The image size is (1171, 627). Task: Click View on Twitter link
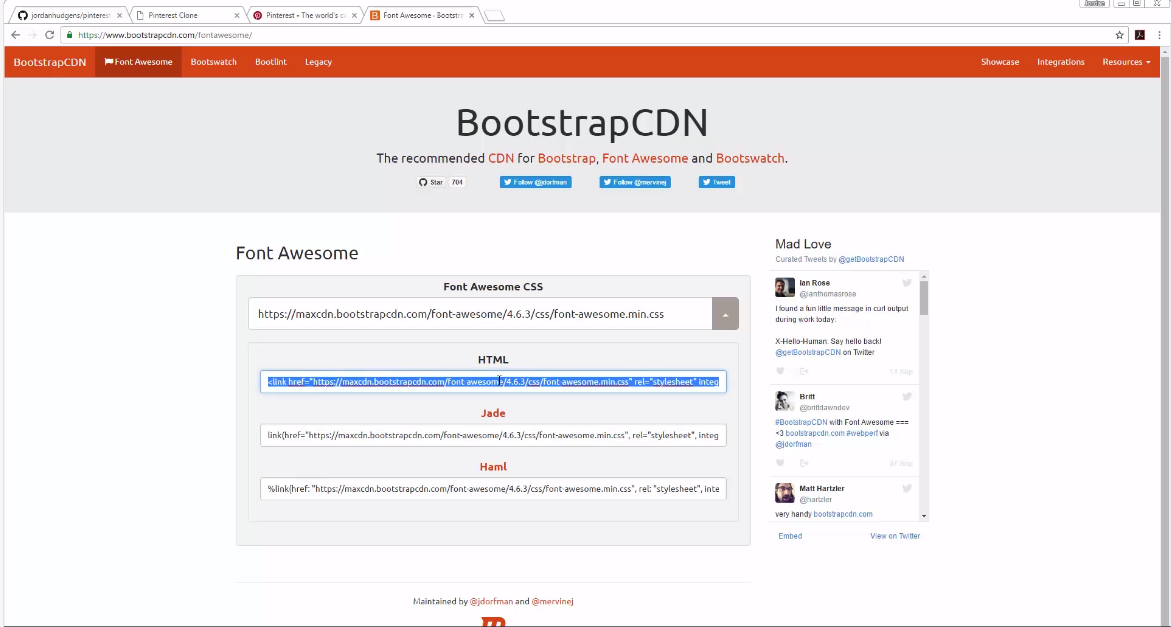click(895, 536)
